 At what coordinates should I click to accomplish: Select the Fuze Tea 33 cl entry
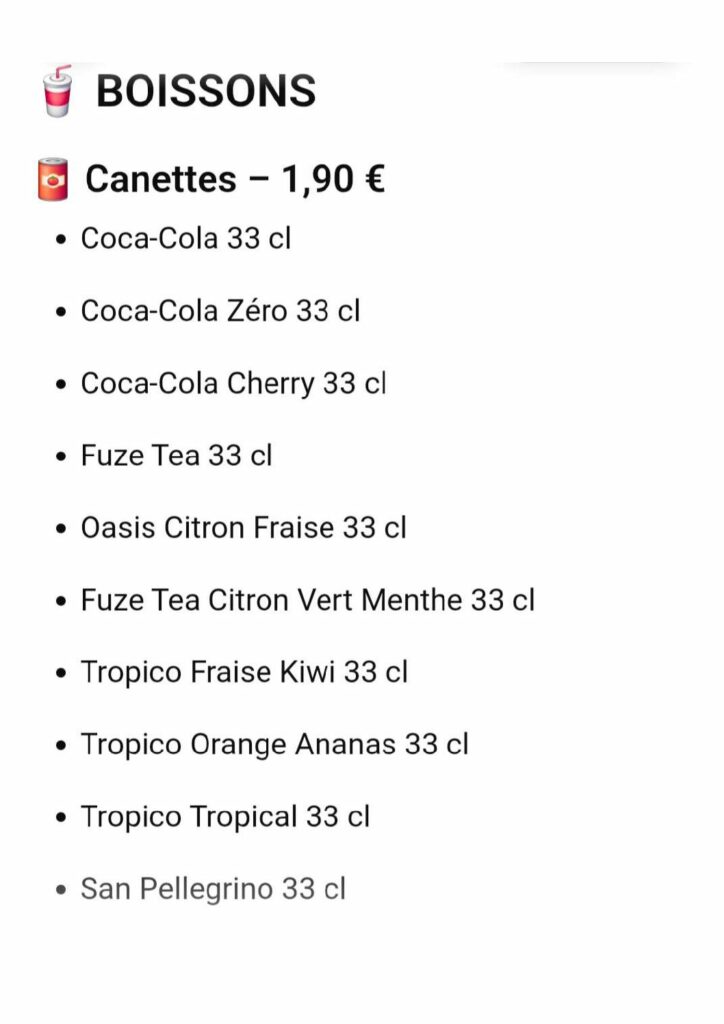(x=176, y=456)
